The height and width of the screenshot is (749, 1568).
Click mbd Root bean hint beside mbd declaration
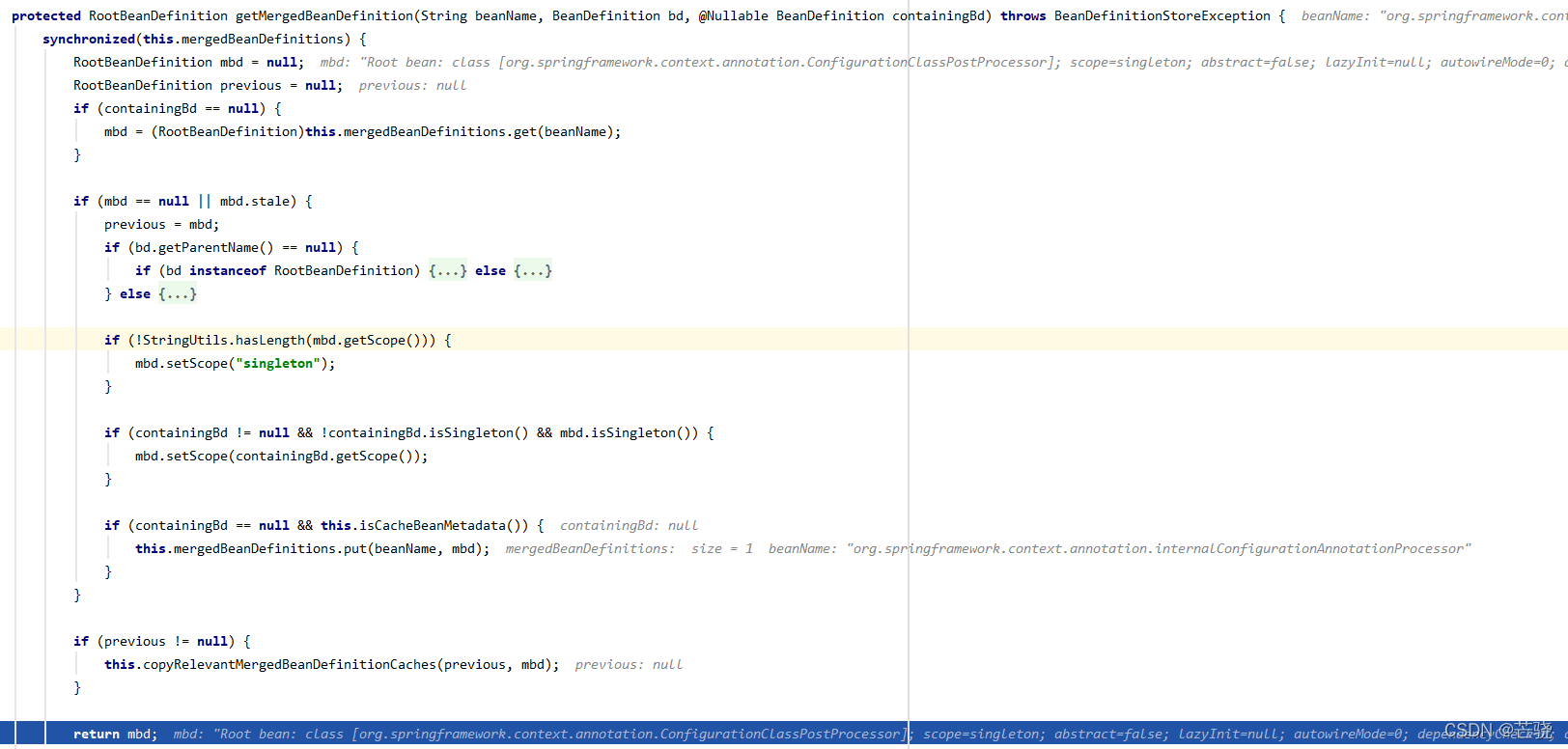(944, 63)
